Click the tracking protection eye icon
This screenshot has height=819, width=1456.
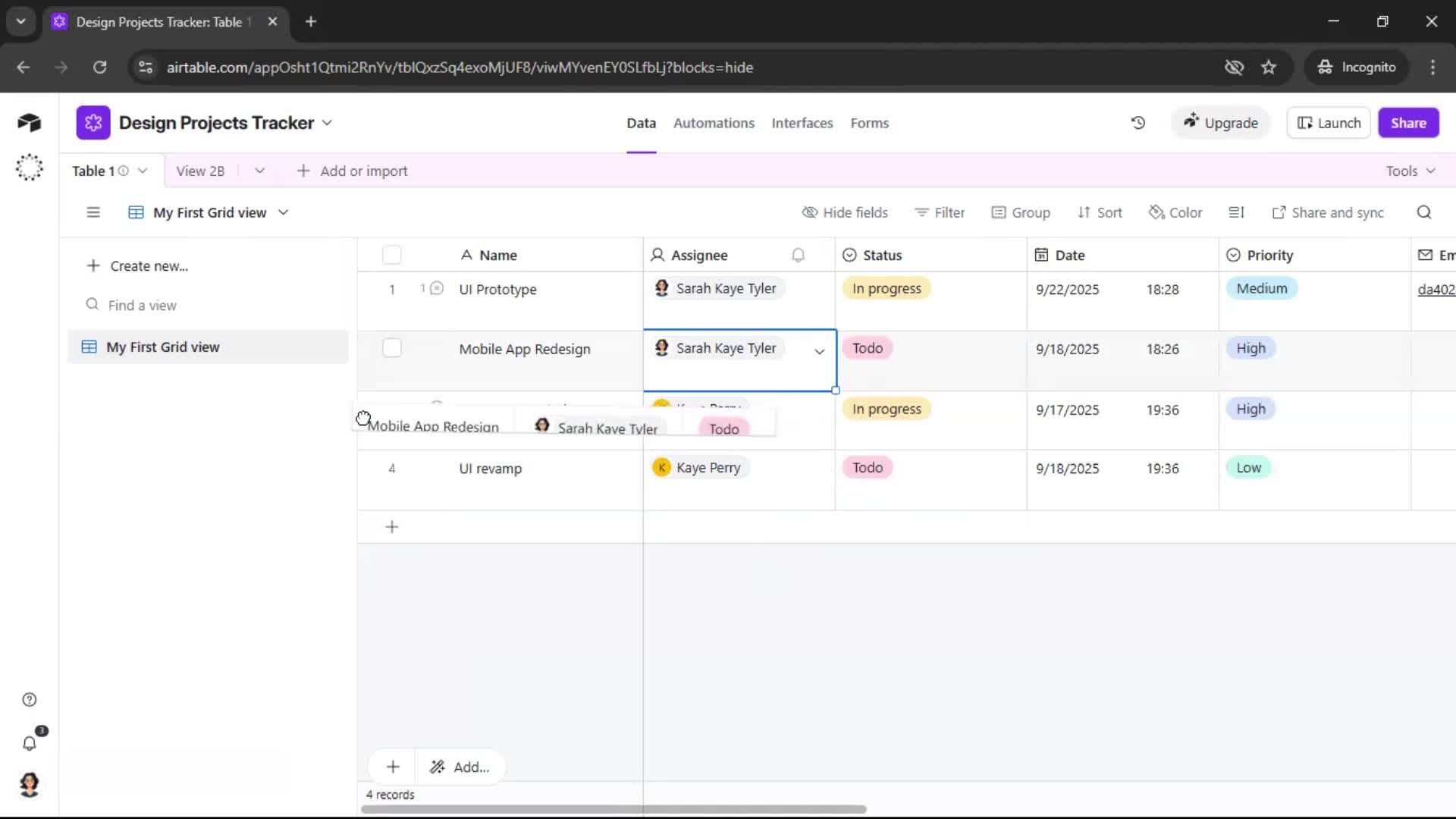[x=1234, y=67]
